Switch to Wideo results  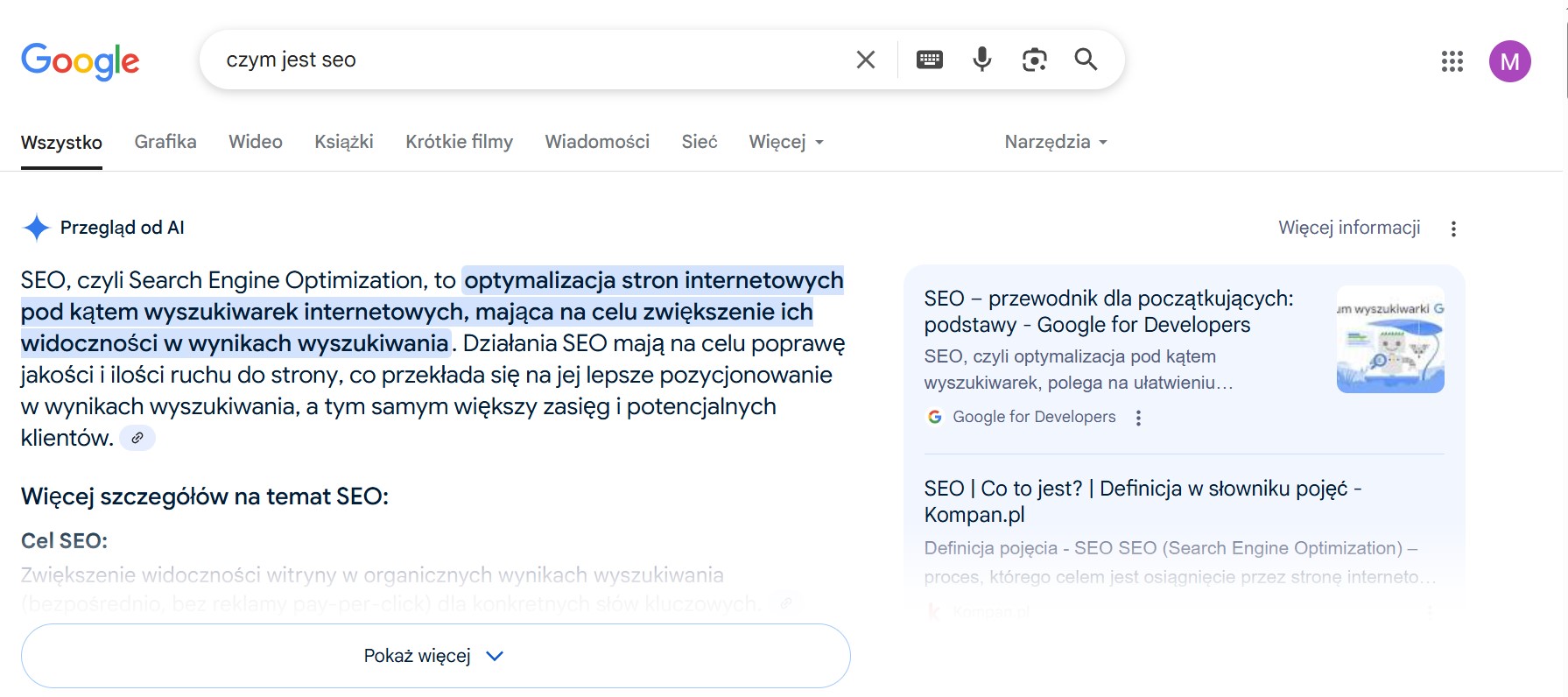tap(256, 142)
